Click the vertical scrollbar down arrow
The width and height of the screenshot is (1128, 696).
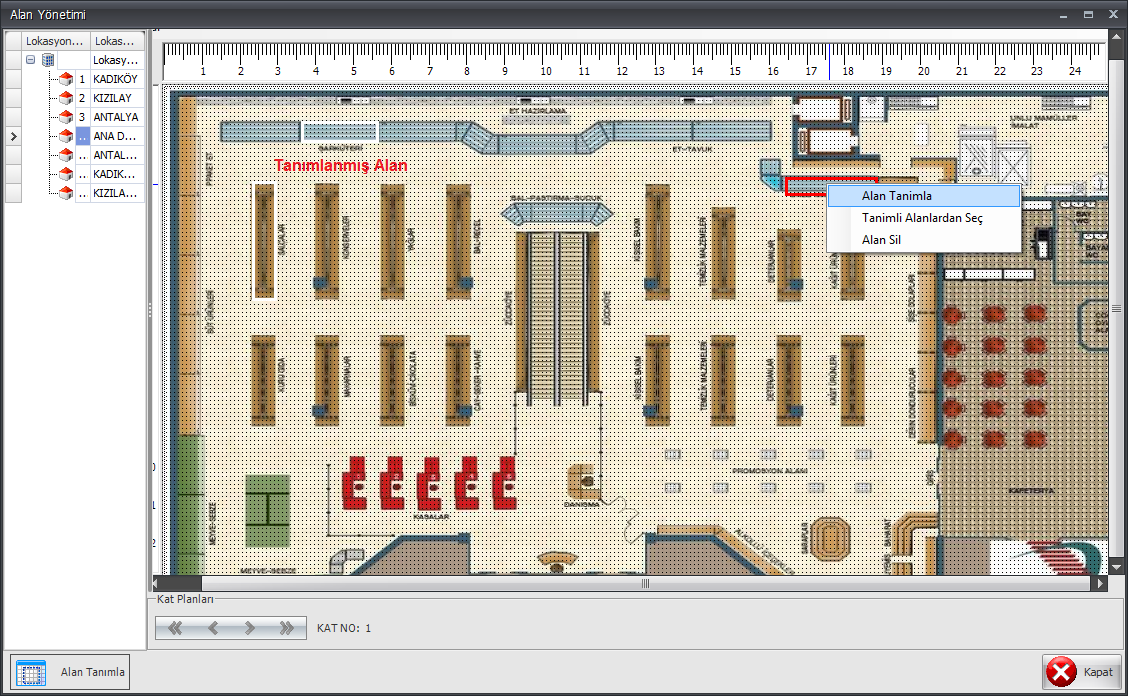(x=1116, y=567)
